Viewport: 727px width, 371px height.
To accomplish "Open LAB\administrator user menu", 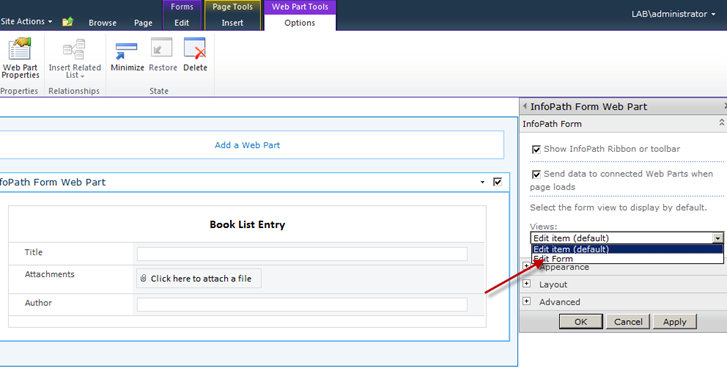I will point(673,14).
